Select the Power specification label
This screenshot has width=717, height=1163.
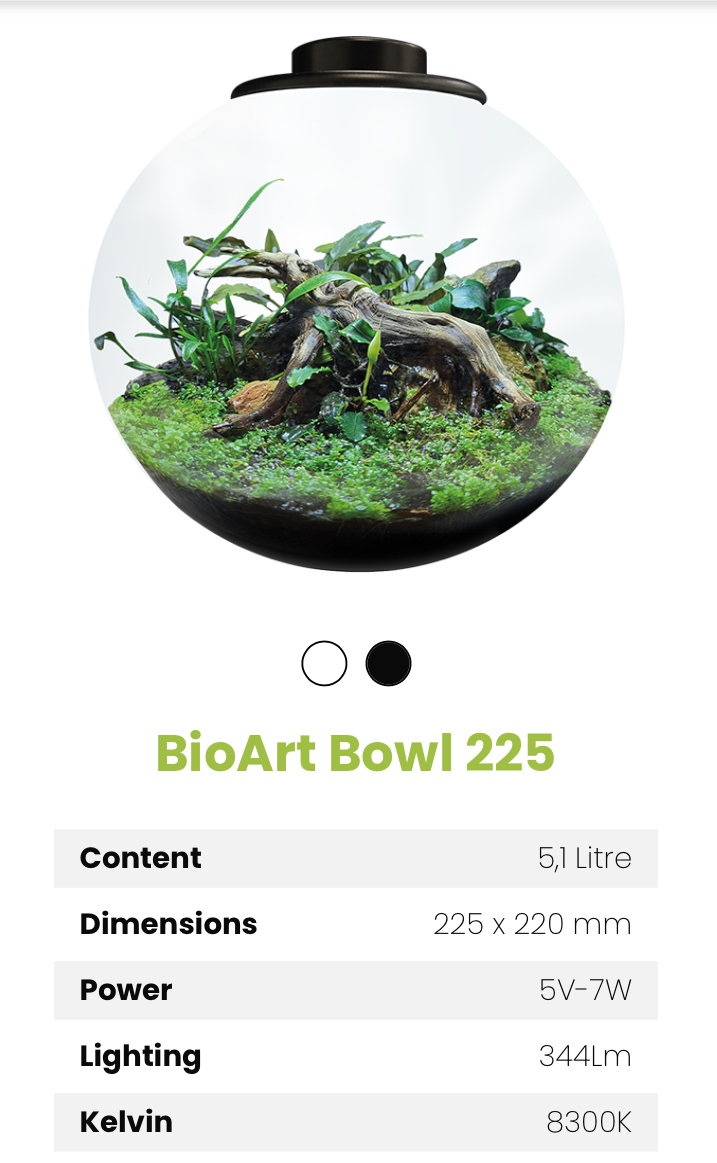(x=126, y=990)
